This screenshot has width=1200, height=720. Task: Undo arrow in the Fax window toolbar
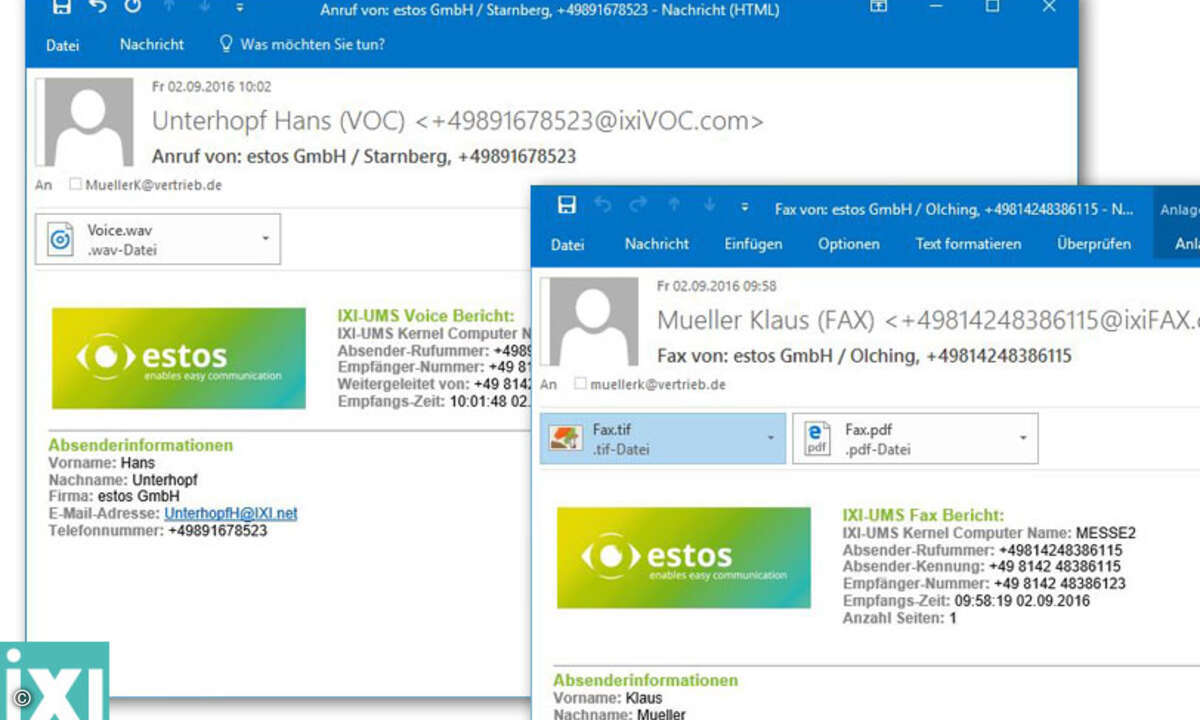click(x=602, y=206)
